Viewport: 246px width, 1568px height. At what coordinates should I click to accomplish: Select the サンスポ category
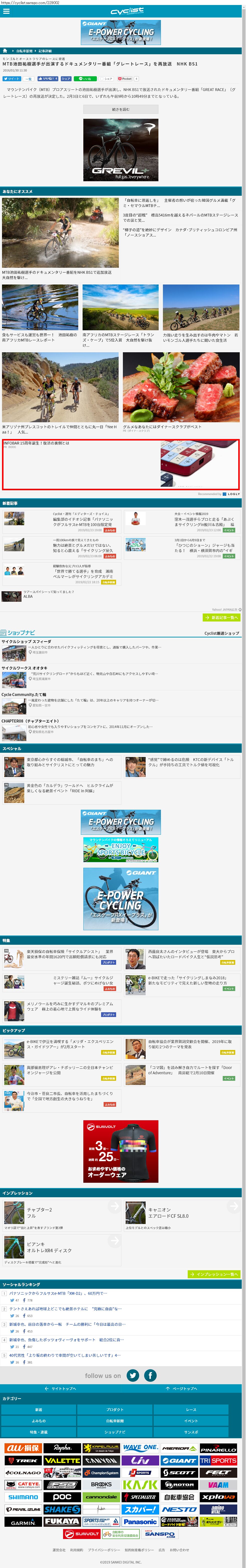point(191,1432)
